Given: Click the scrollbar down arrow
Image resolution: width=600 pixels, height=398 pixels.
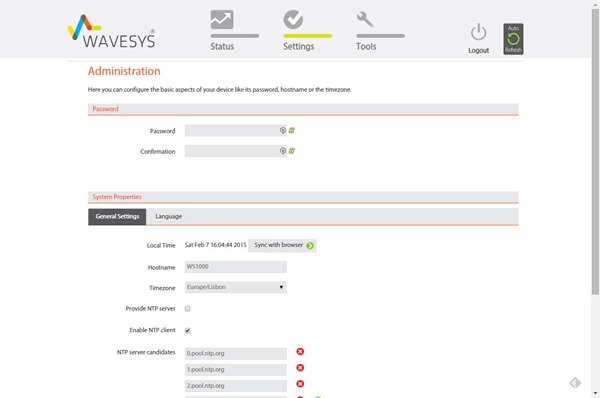Looking at the screenshot, I should click(x=595, y=393).
